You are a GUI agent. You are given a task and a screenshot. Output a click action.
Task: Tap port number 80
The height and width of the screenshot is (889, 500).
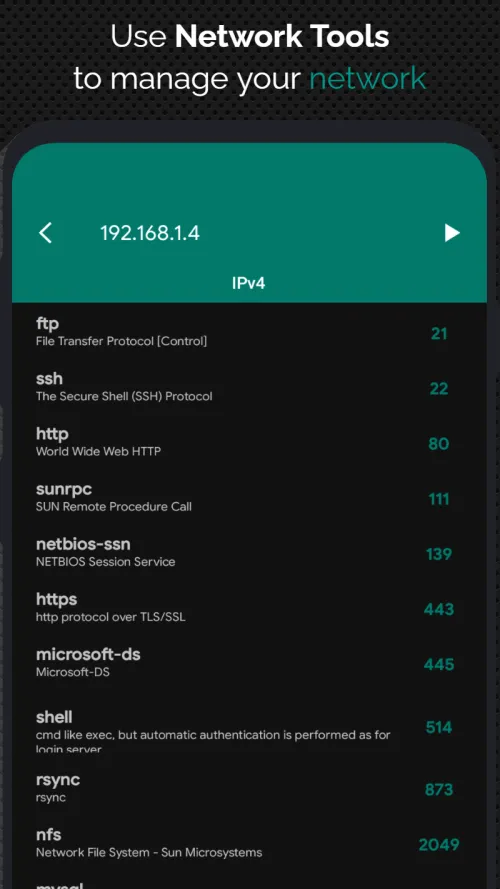click(x=439, y=443)
